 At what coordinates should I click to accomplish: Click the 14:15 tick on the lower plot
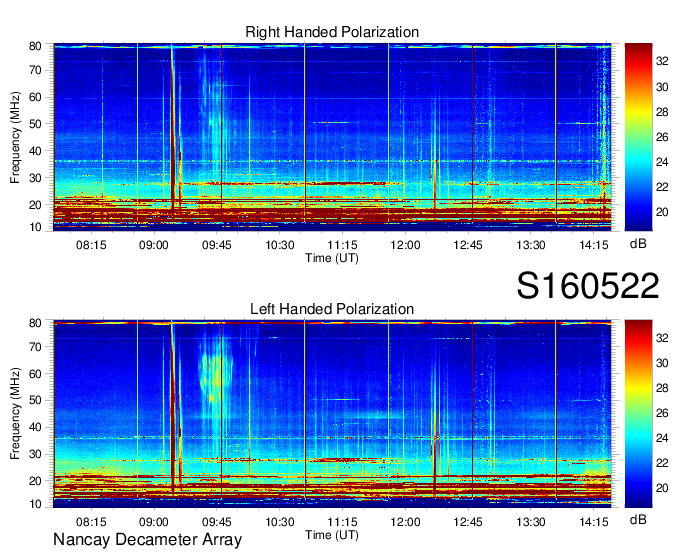click(x=594, y=522)
